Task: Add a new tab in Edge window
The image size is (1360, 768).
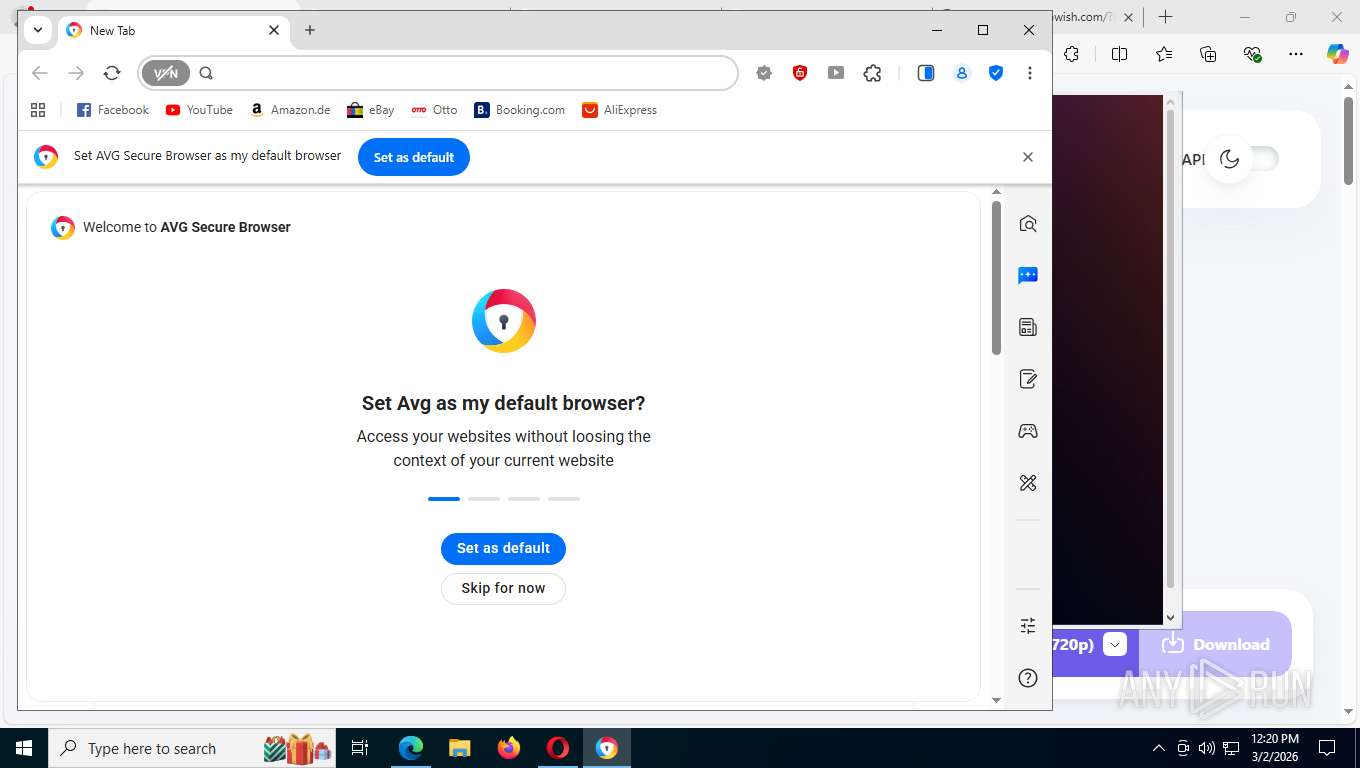Action: [1165, 17]
